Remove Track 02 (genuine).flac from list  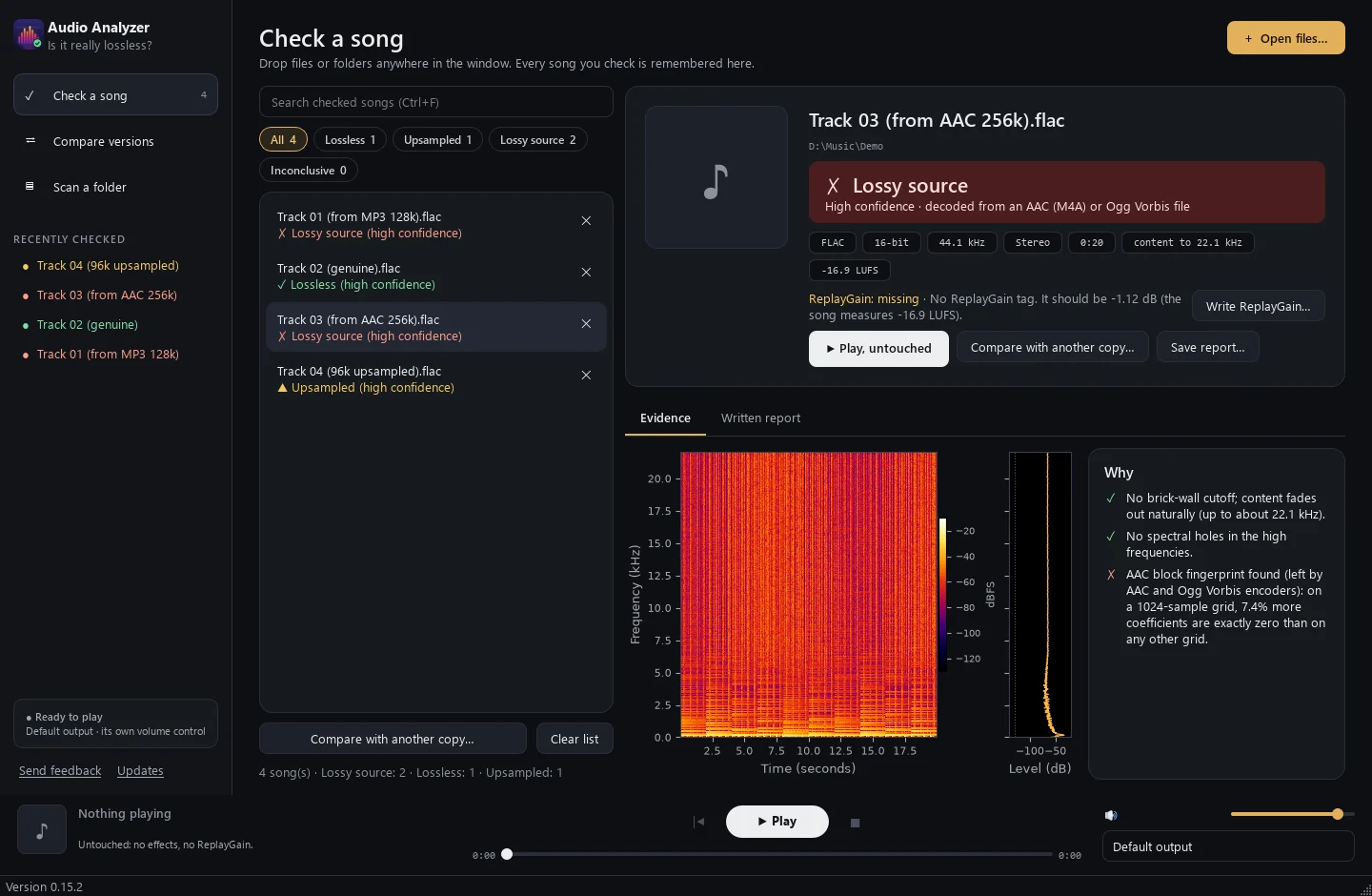586,273
